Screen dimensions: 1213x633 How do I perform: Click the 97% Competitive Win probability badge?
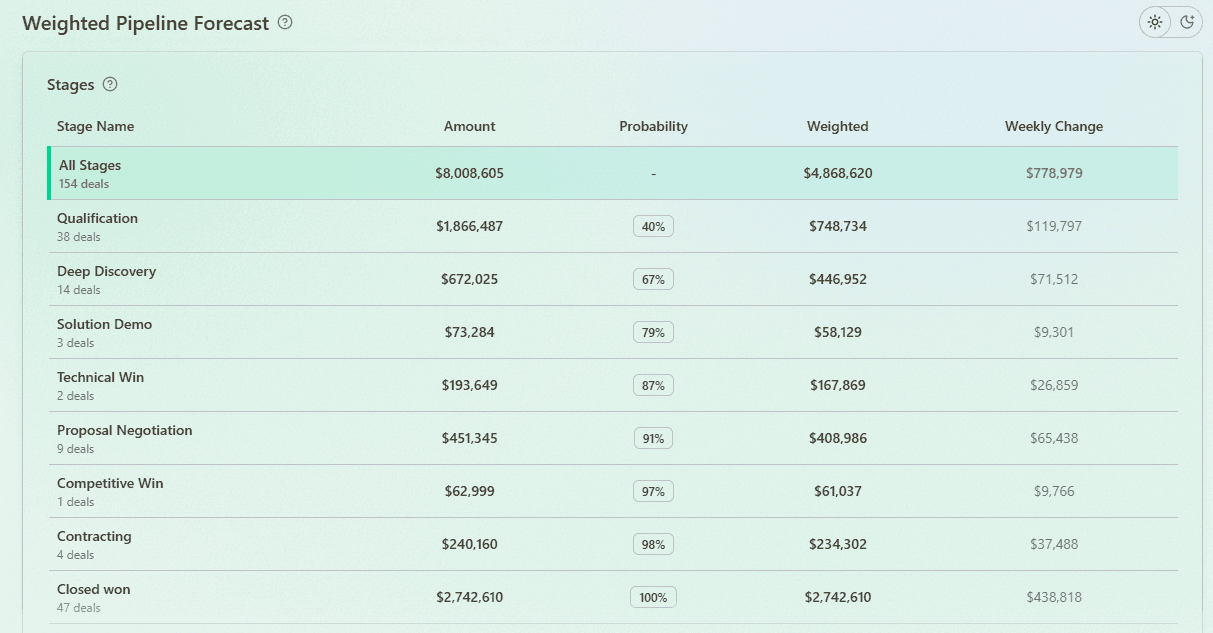(x=653, y=491)
